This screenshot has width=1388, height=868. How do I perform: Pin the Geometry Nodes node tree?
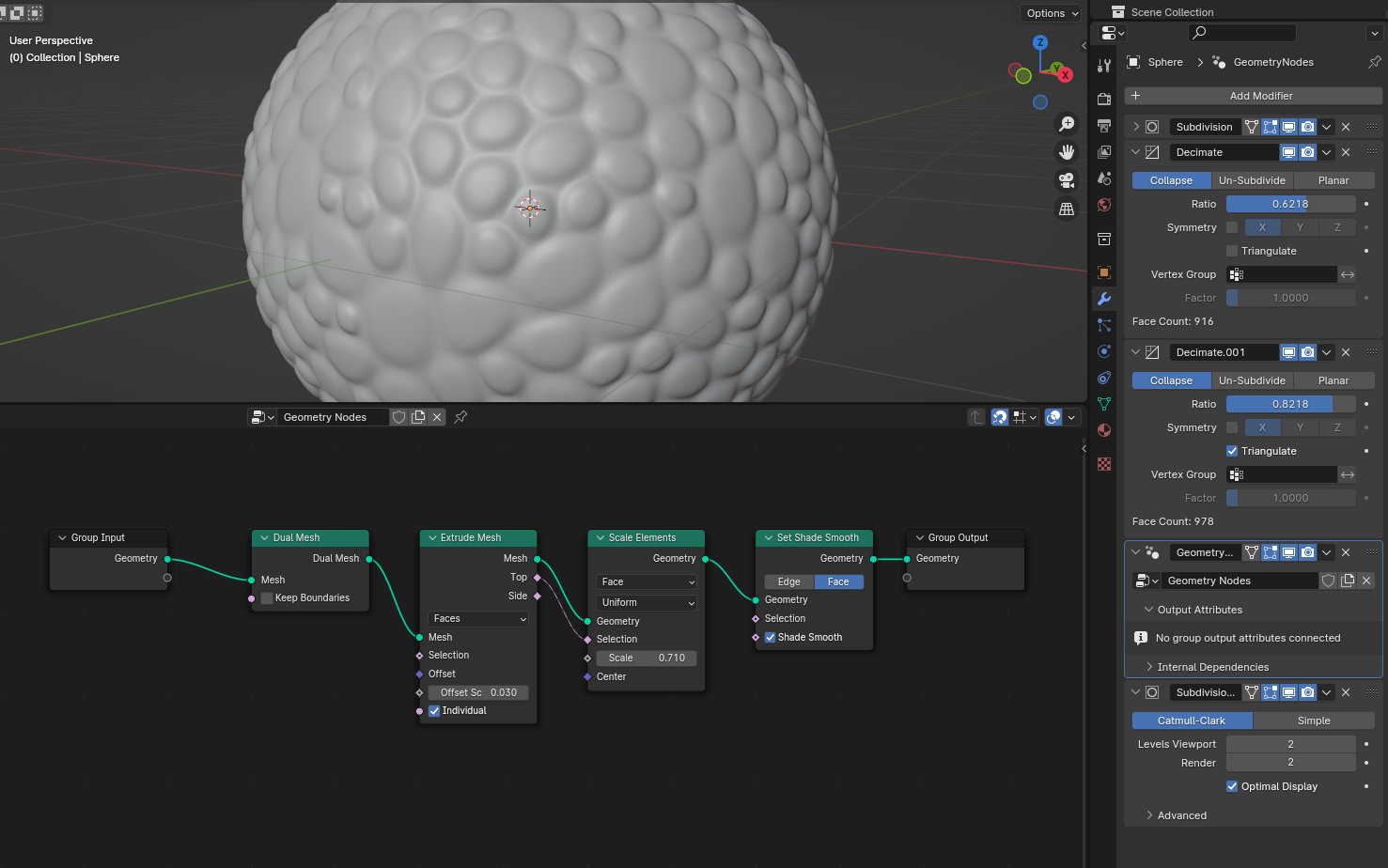point(460,417)
